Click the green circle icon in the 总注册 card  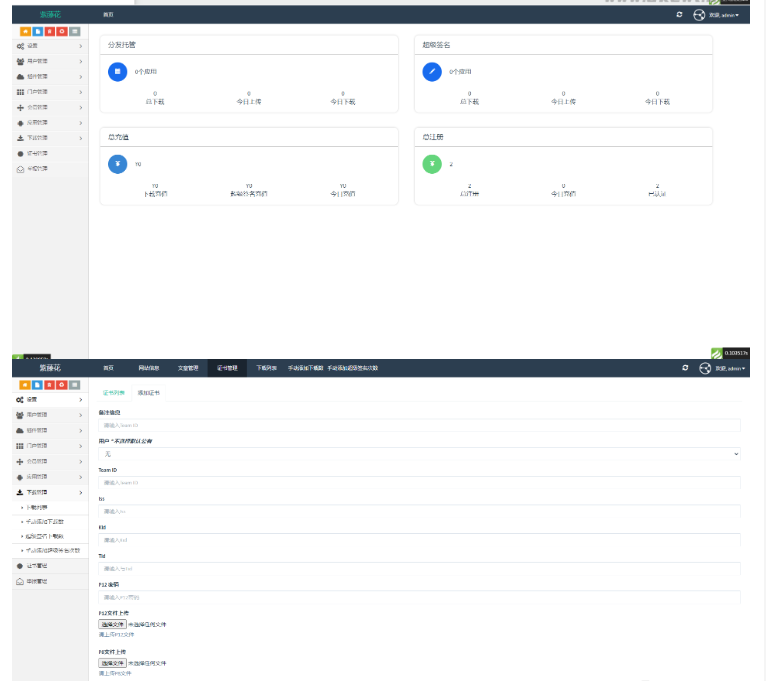click(x=431, y=164)
